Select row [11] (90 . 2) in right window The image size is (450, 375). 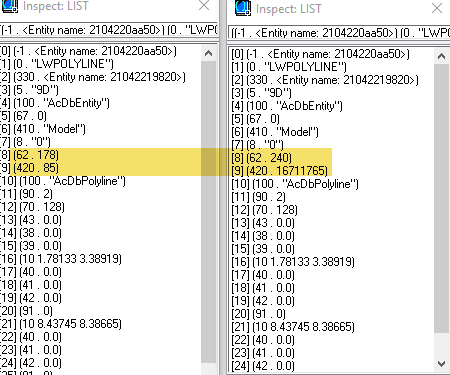point(259,197)
